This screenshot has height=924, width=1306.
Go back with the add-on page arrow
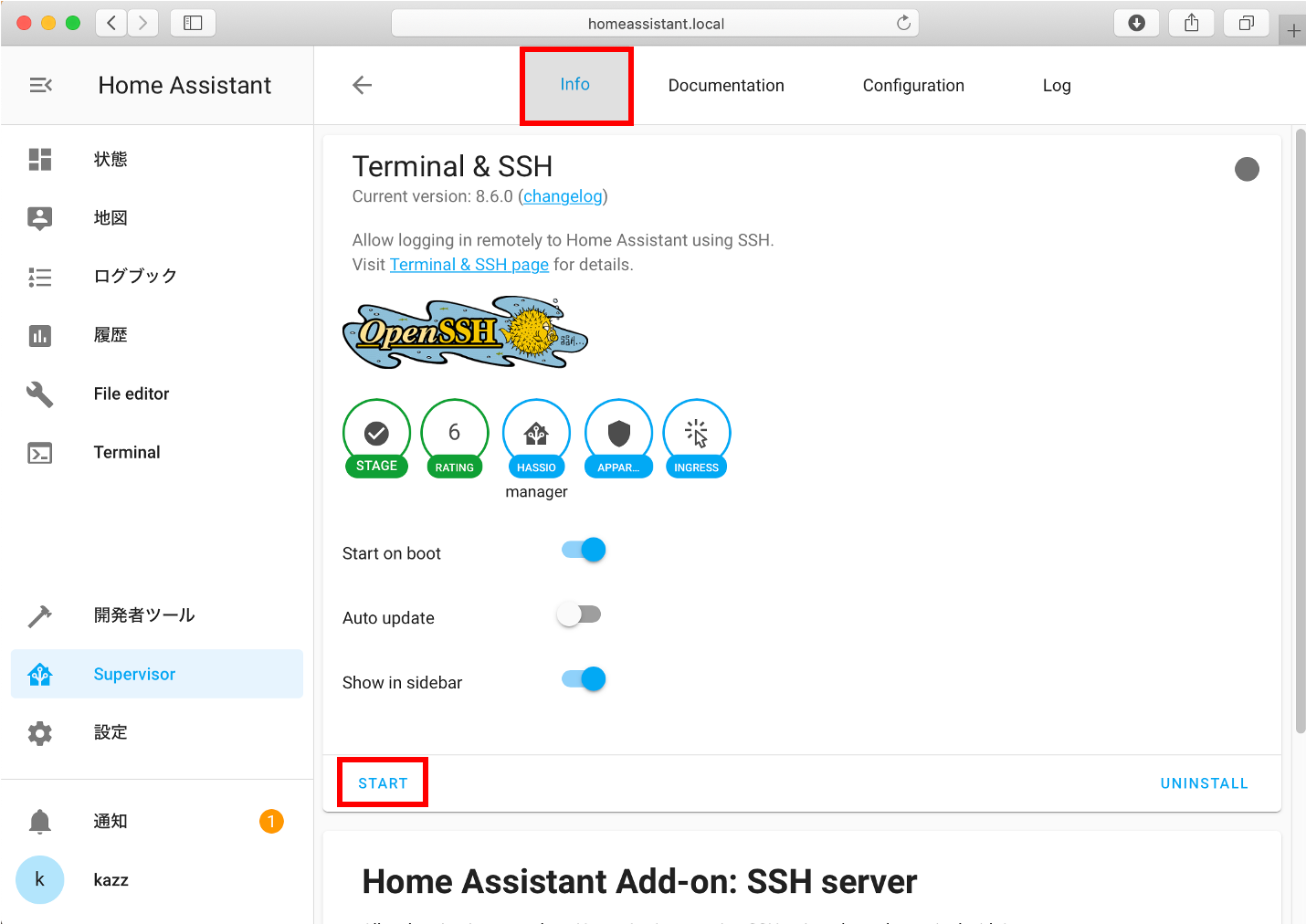363,85
